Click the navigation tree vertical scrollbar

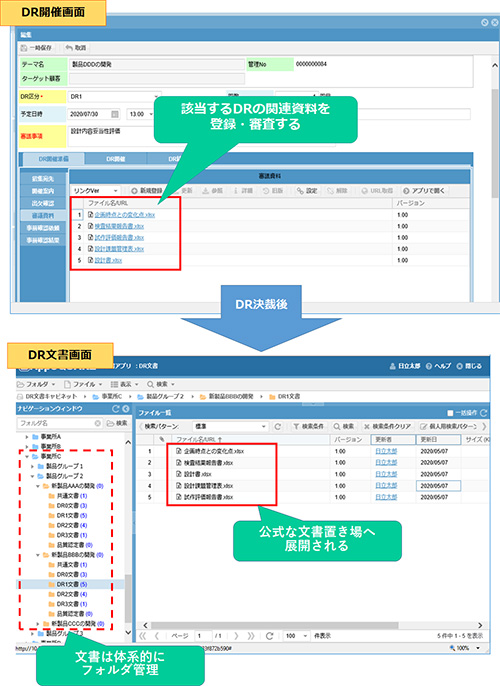coord(128,599)
